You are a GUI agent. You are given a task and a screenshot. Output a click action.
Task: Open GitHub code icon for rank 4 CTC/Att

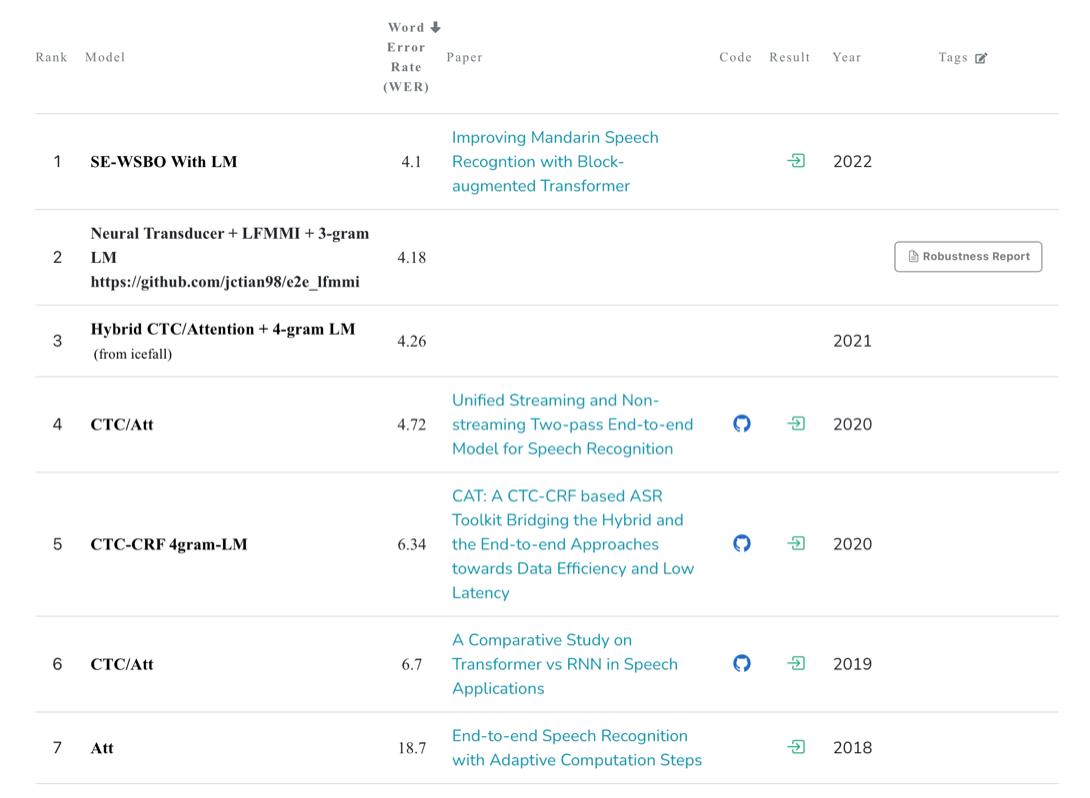[741, 424]
